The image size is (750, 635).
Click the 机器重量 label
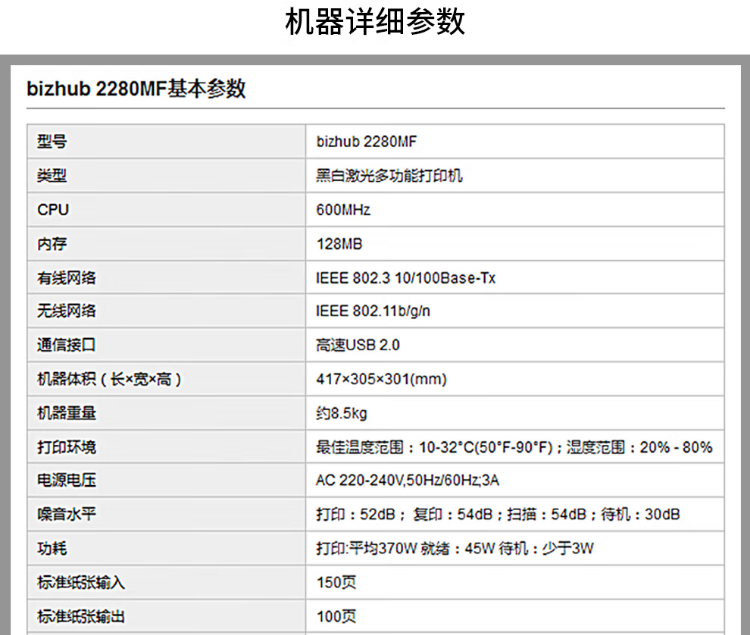[66, 413]
